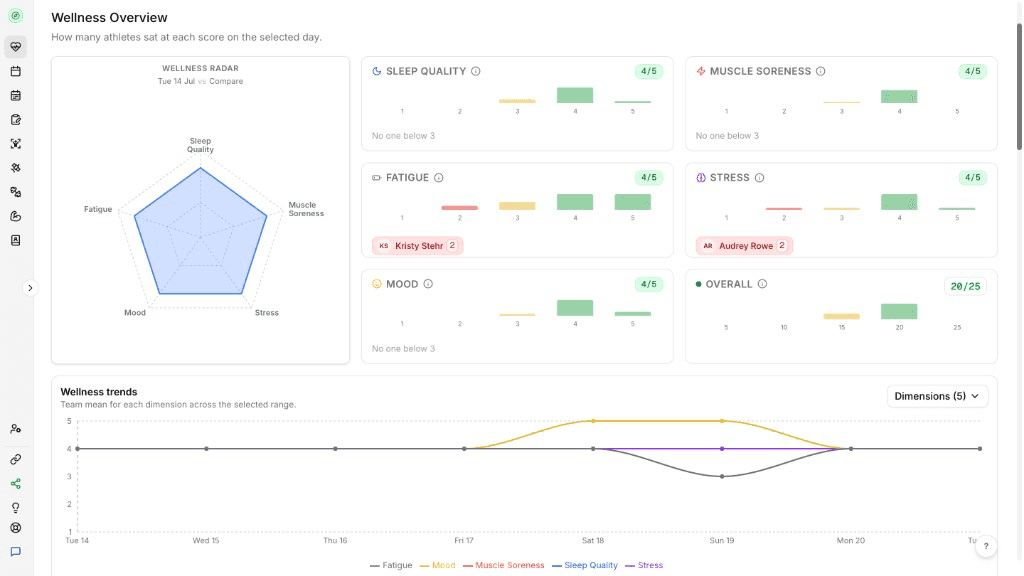Click the Compare link under Wellness Radar
This screenshot has width=1024, height=576.
(226, 82)
